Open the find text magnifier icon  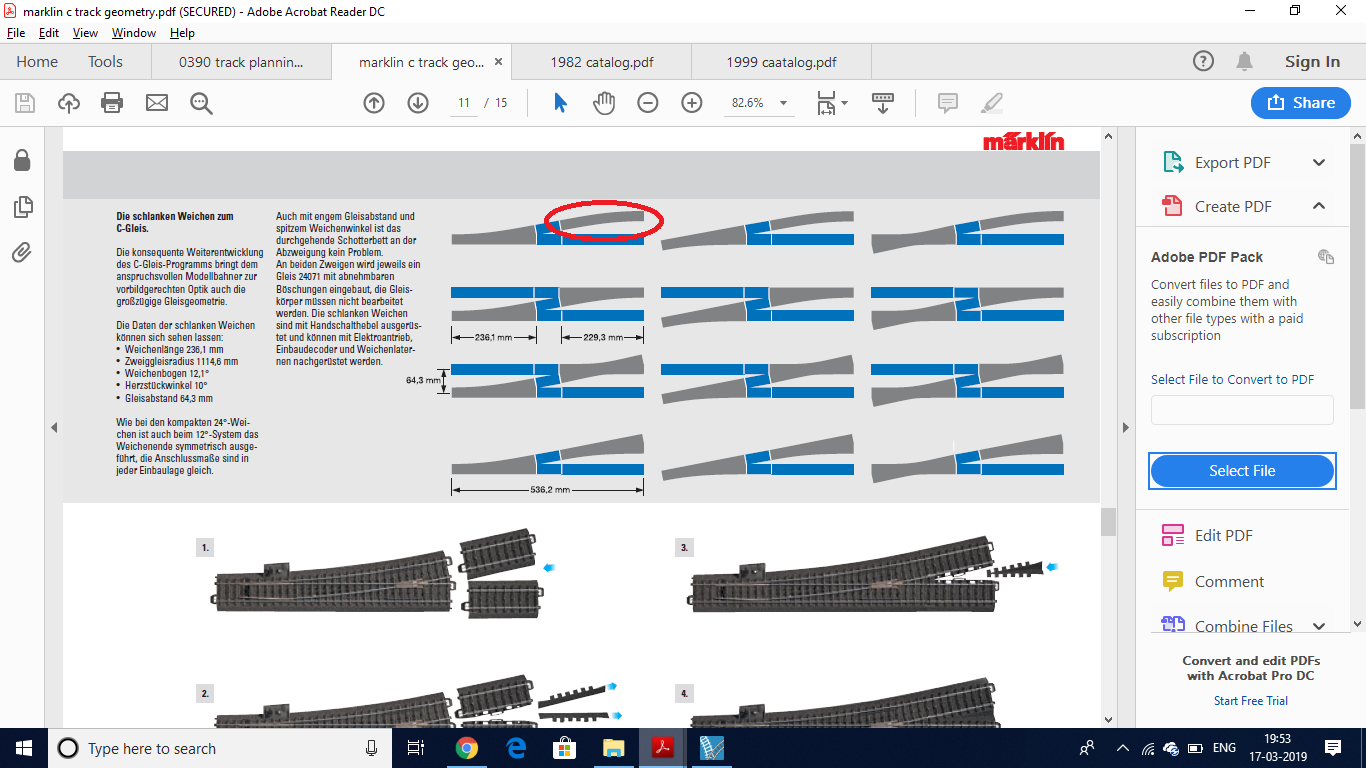click(201, 103)
